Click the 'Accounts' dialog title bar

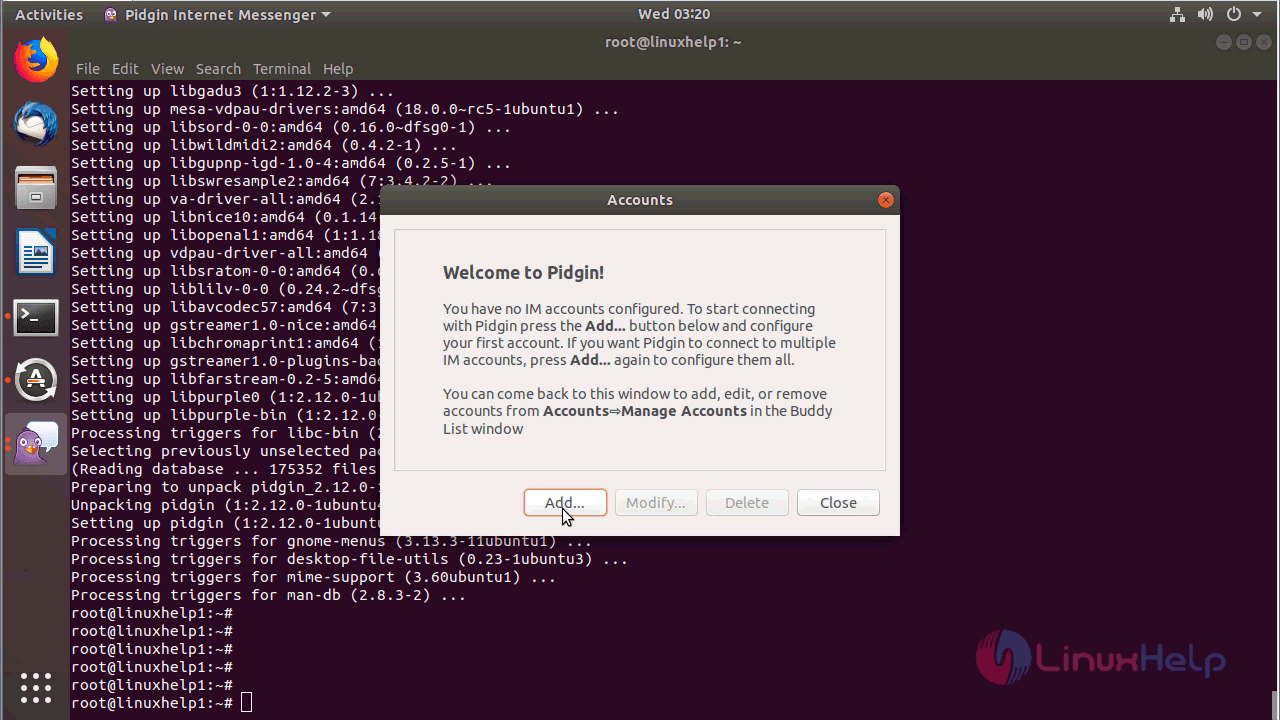click(x=640, y=200)
